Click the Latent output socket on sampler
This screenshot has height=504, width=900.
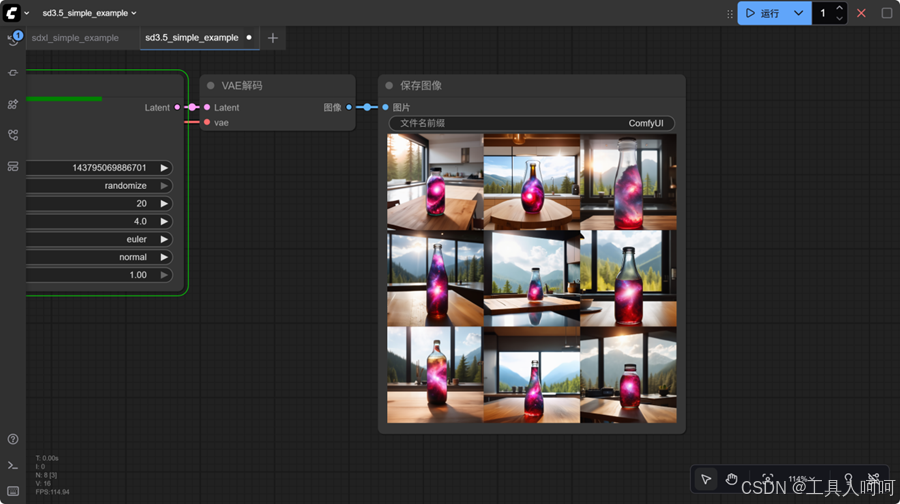pyautogui.click(x=177, y=107)
